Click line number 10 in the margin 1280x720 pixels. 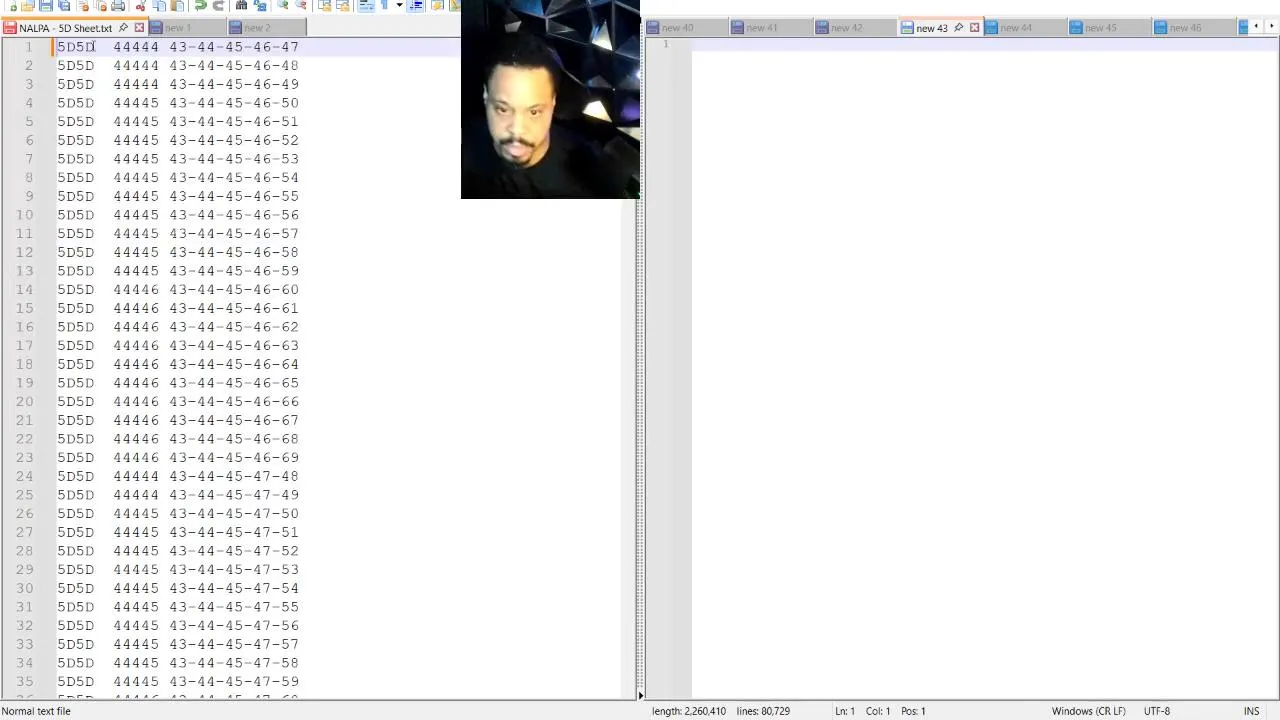[x=24, y=215]
